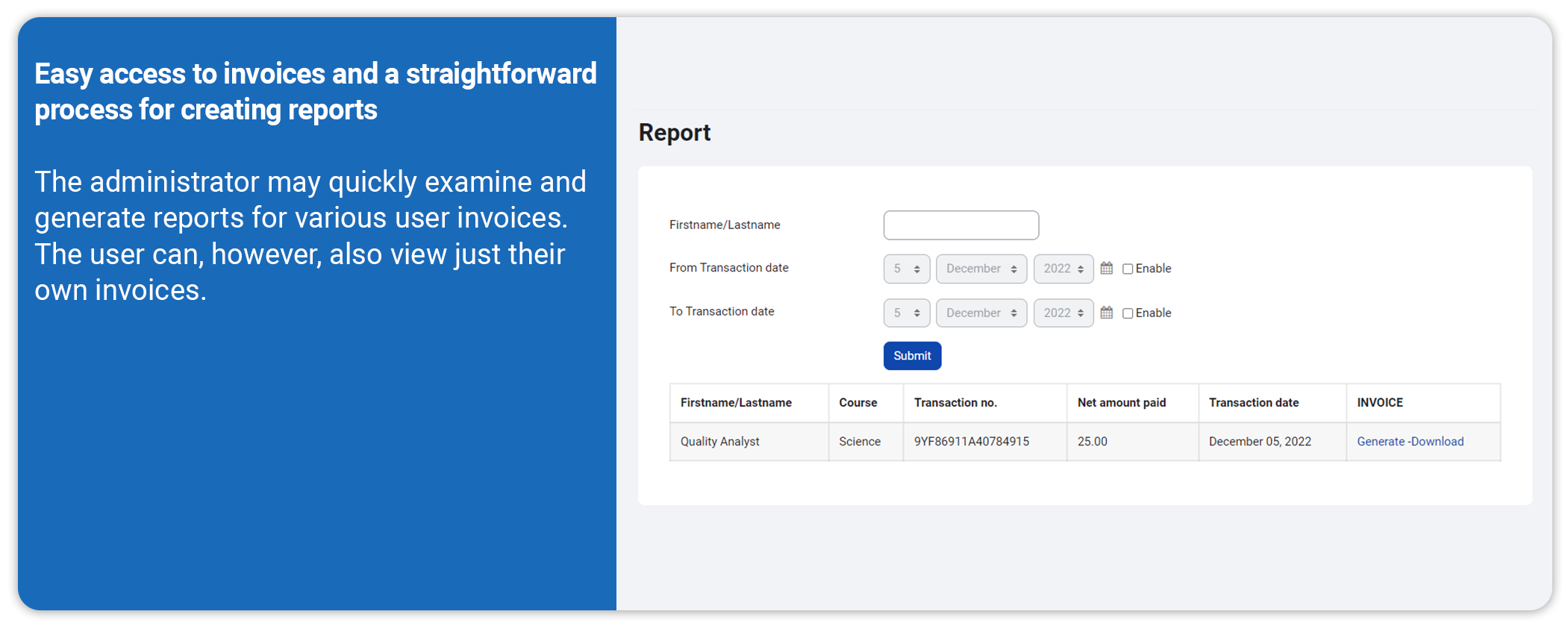Open the From Transaction date month dropdown

point(981,269)
